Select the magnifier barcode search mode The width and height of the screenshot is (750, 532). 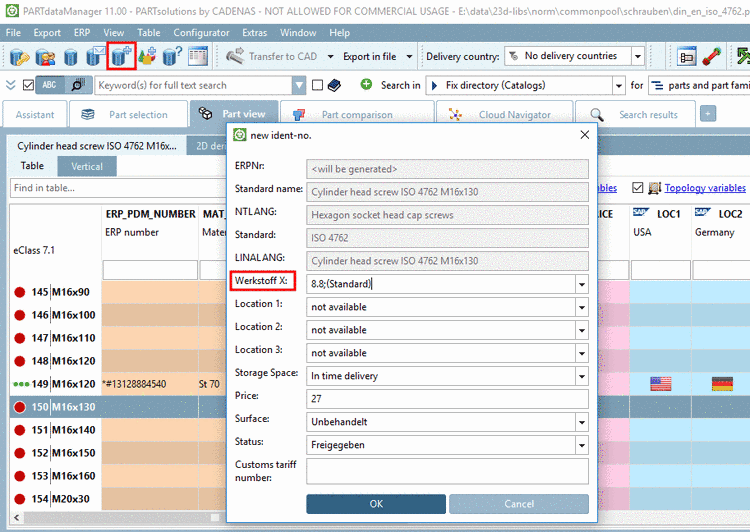point(78,85)
